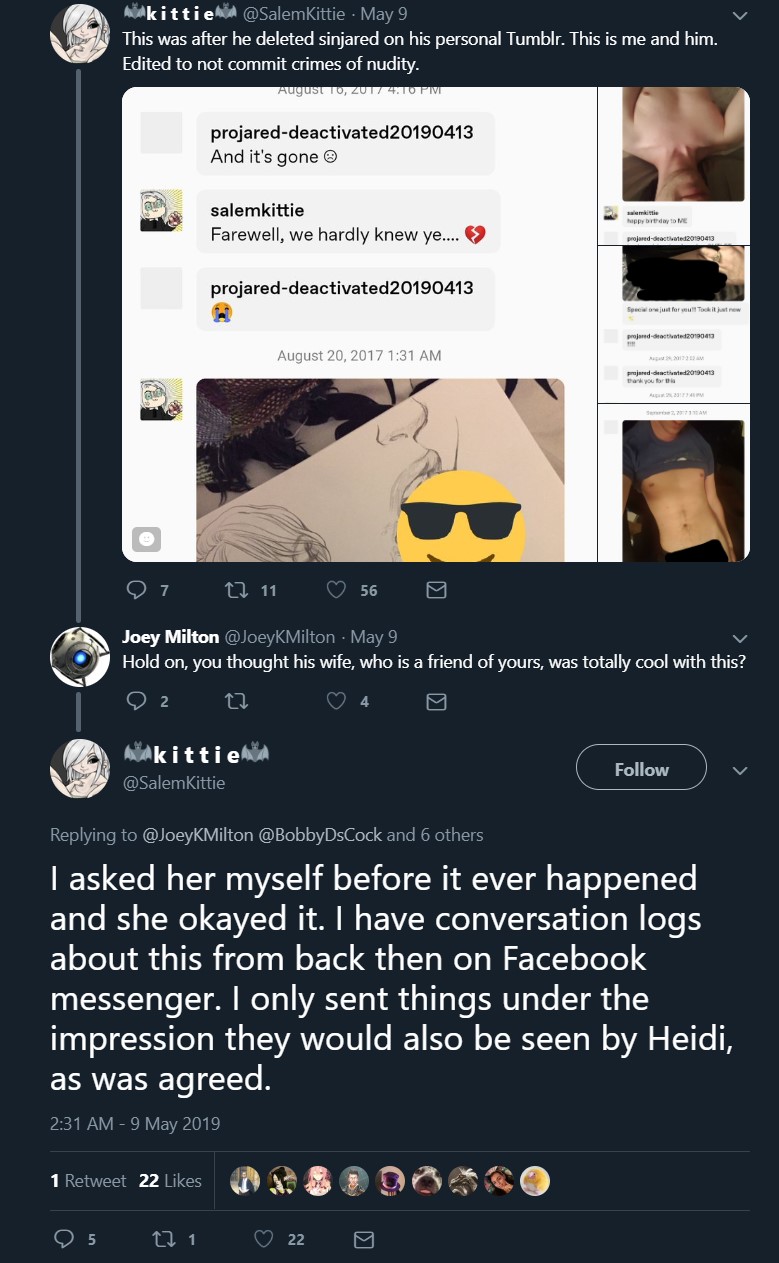Open the Tumblr chat screenshot image
This screenshot has height=1263, width=779.
click(360, 325)
